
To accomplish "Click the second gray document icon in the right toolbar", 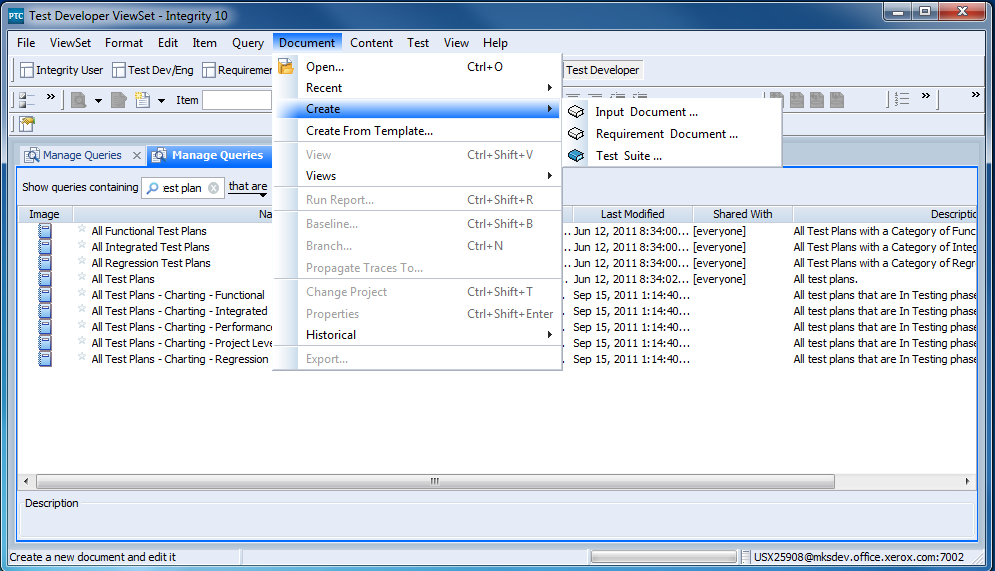I will pos(797,100).
